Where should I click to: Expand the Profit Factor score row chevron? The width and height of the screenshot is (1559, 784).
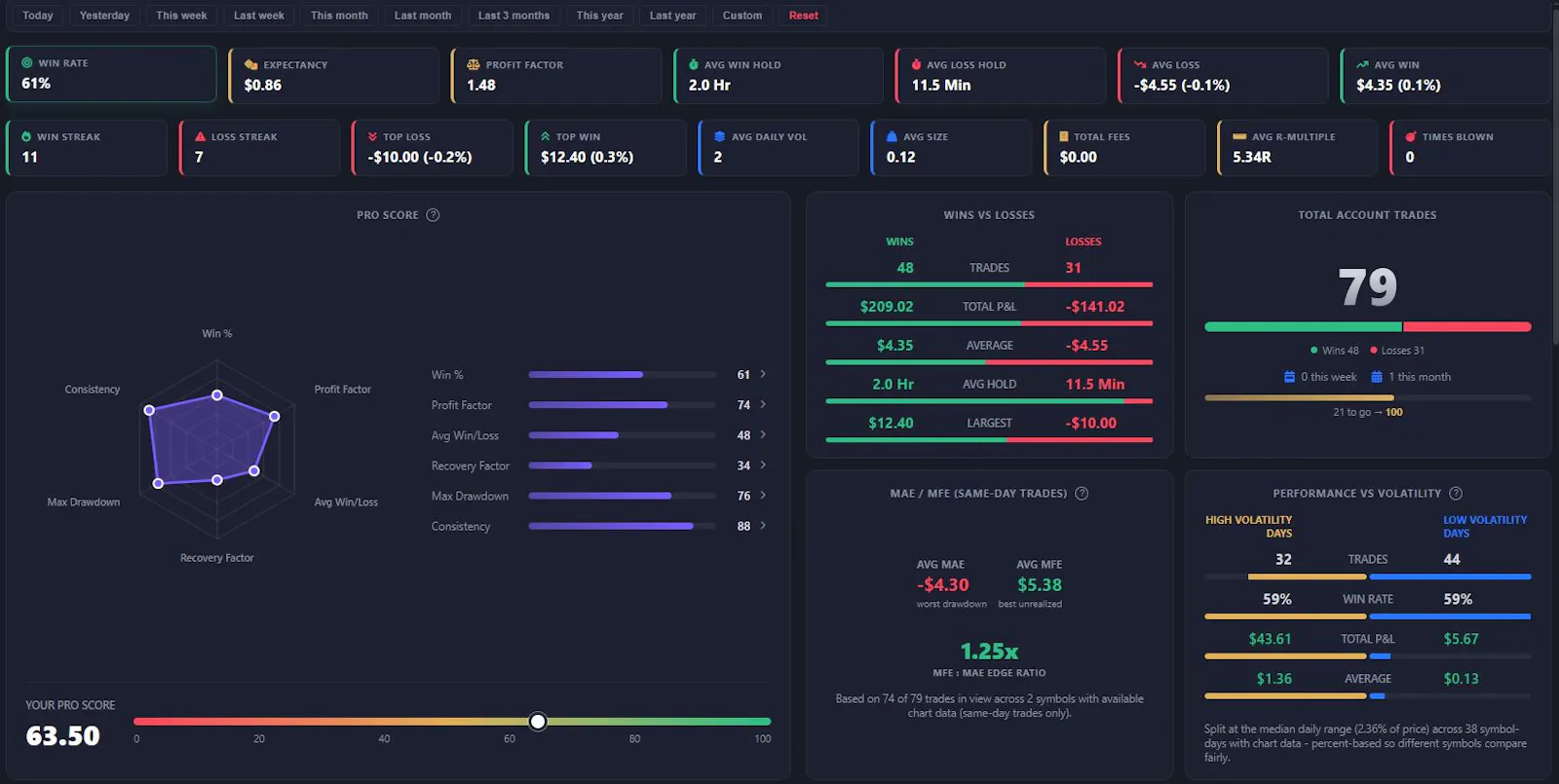point(763,404)
